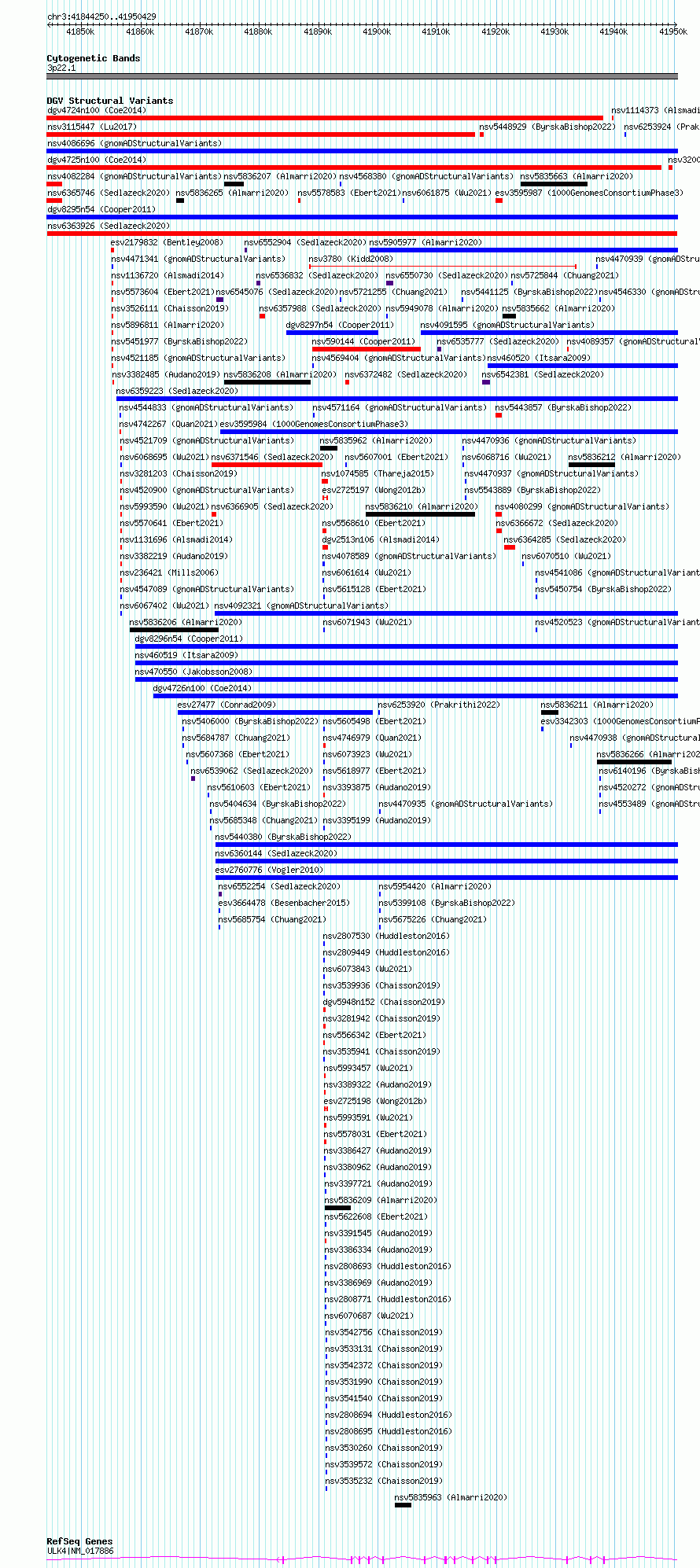700x1568 pixels.
Task: Click the DGV Structural Variants track title
Action: click(x=109, y=101)
